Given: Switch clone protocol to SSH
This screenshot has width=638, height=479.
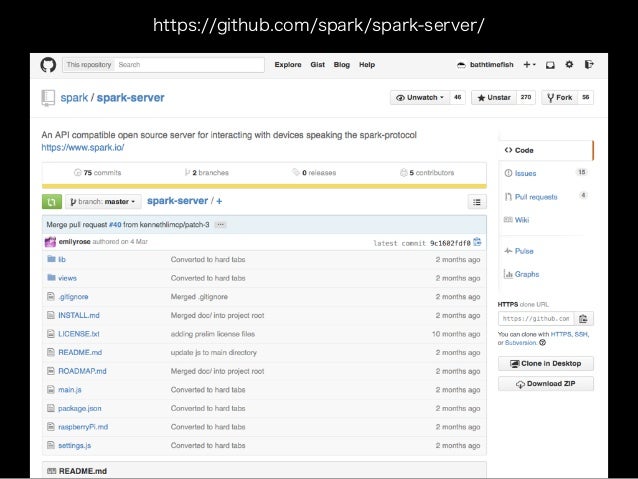Looking at the screenshot, I should pos(581,334).
